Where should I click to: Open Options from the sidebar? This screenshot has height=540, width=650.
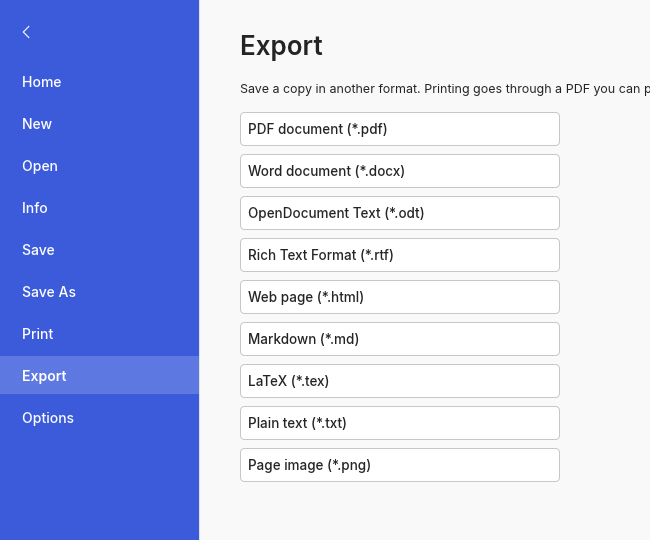click(x=99, y=418)
